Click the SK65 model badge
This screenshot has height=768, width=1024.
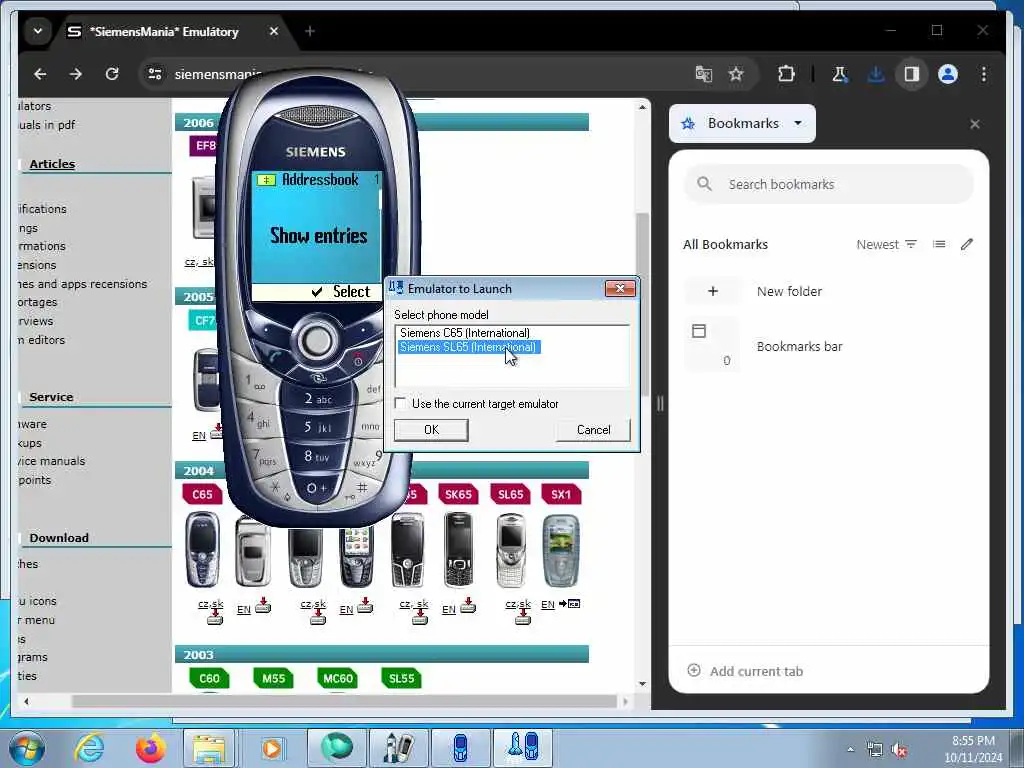click(458, 494)
